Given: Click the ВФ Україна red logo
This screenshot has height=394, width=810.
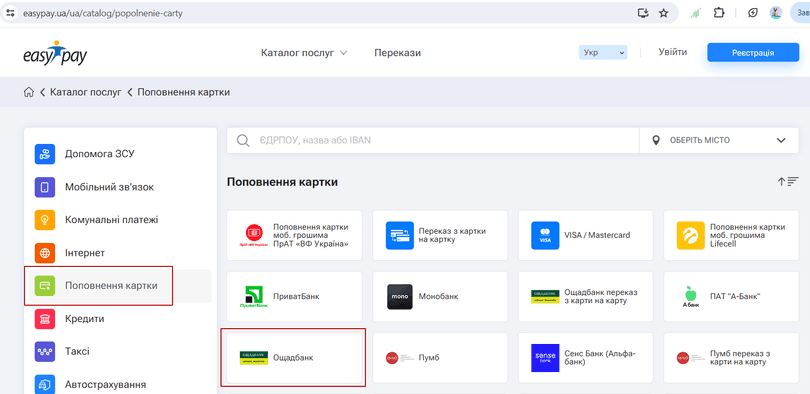Looking at the screenshot, I should coord(254,235).
